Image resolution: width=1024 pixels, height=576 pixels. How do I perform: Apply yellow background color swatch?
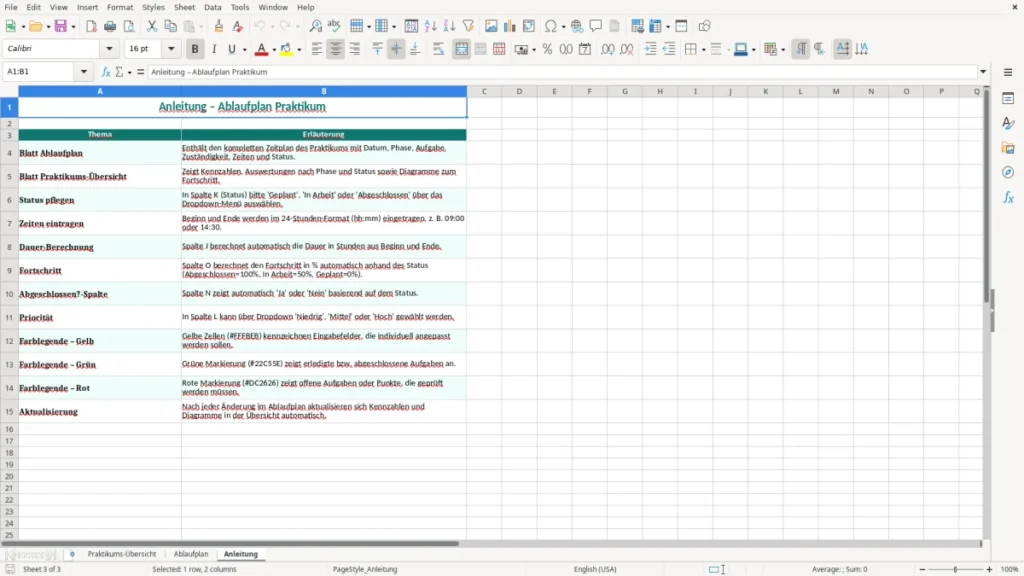click(286, 49)
